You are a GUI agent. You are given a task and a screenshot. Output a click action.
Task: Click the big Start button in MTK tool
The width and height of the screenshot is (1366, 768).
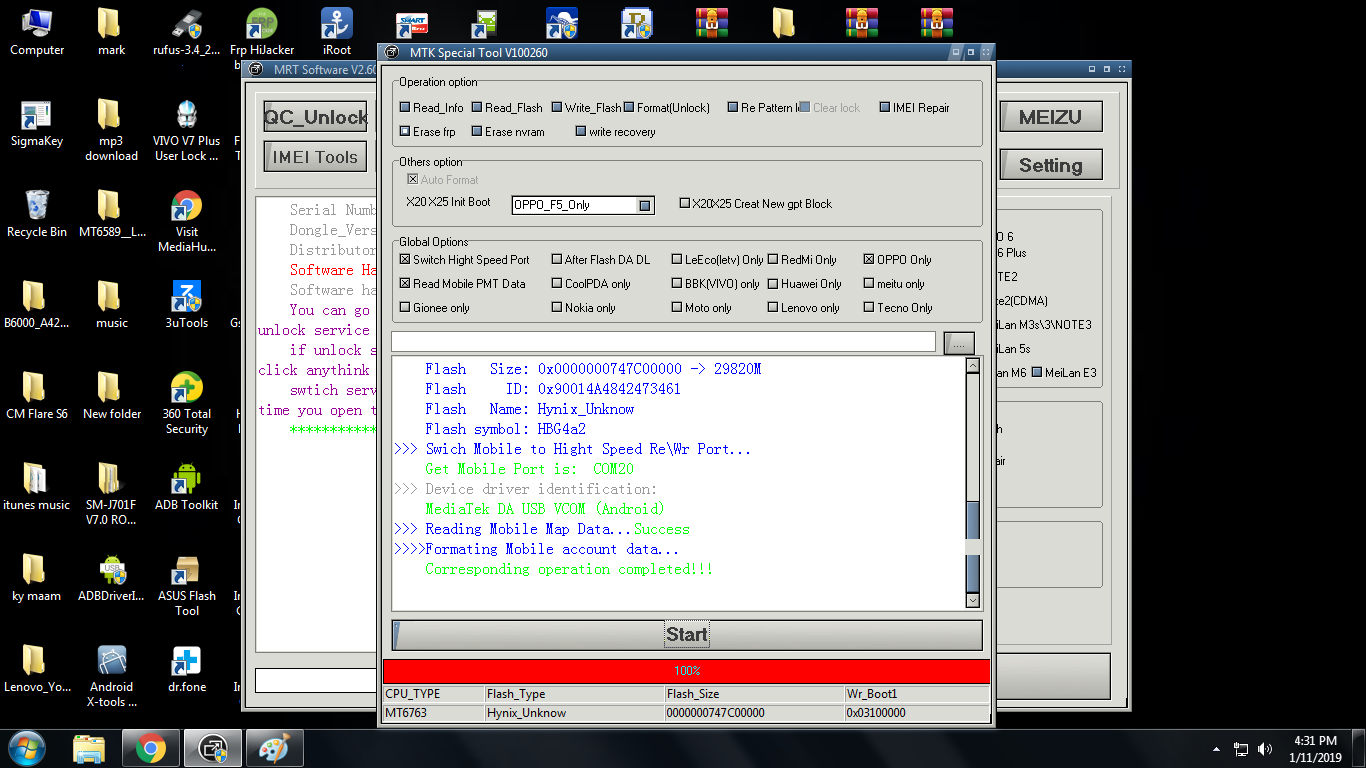687,635
